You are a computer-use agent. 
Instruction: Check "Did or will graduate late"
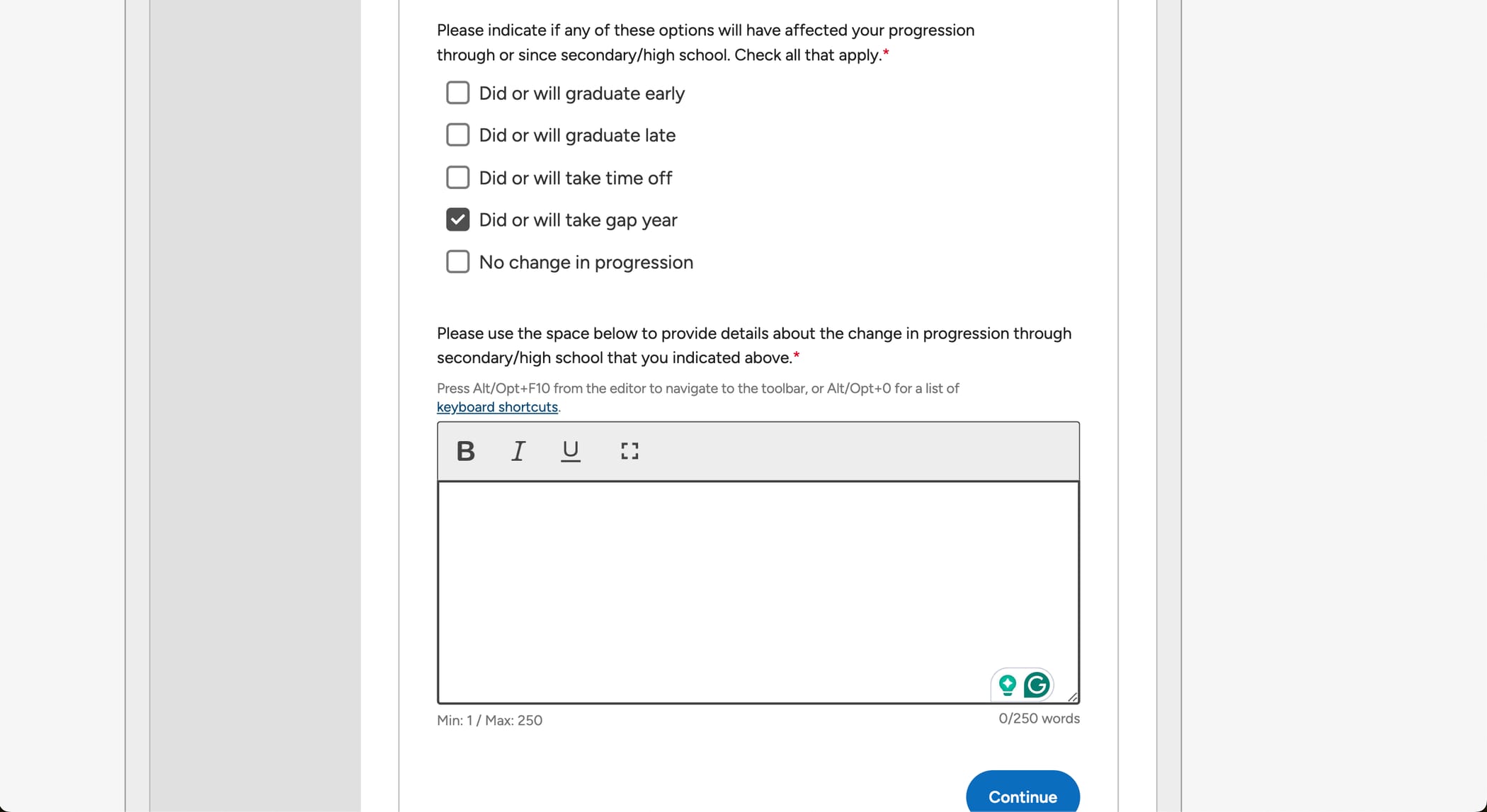coord(458,135)
